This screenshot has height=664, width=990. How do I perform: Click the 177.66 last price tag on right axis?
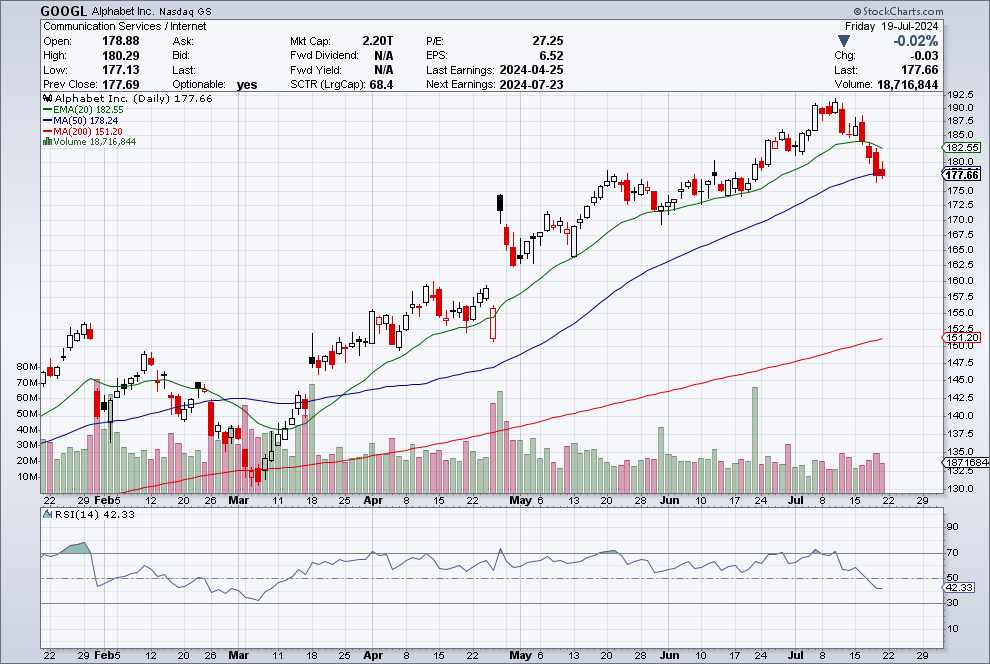pos(962,175)
